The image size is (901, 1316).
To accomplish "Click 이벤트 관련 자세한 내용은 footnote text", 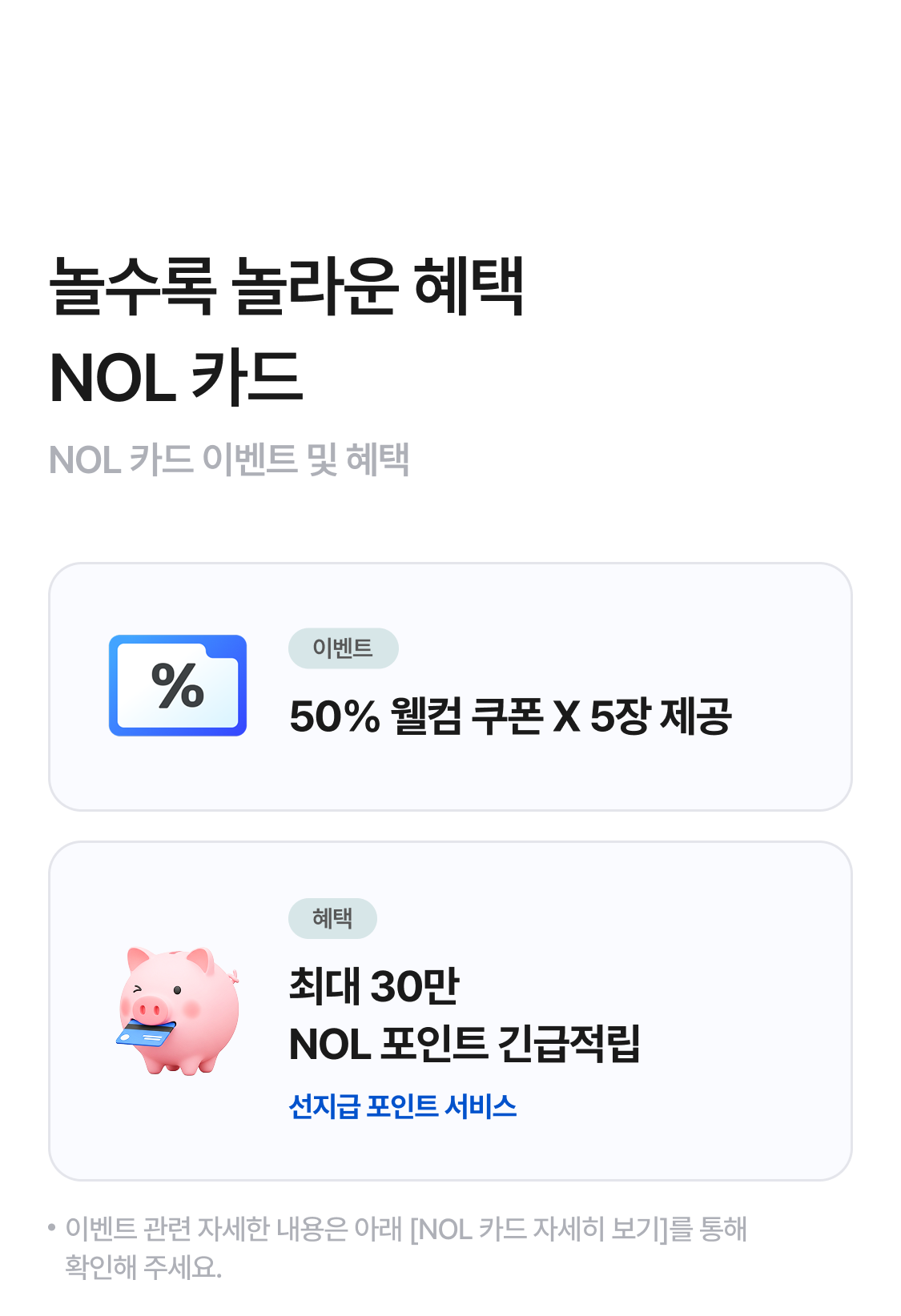I will (207, 1229).
